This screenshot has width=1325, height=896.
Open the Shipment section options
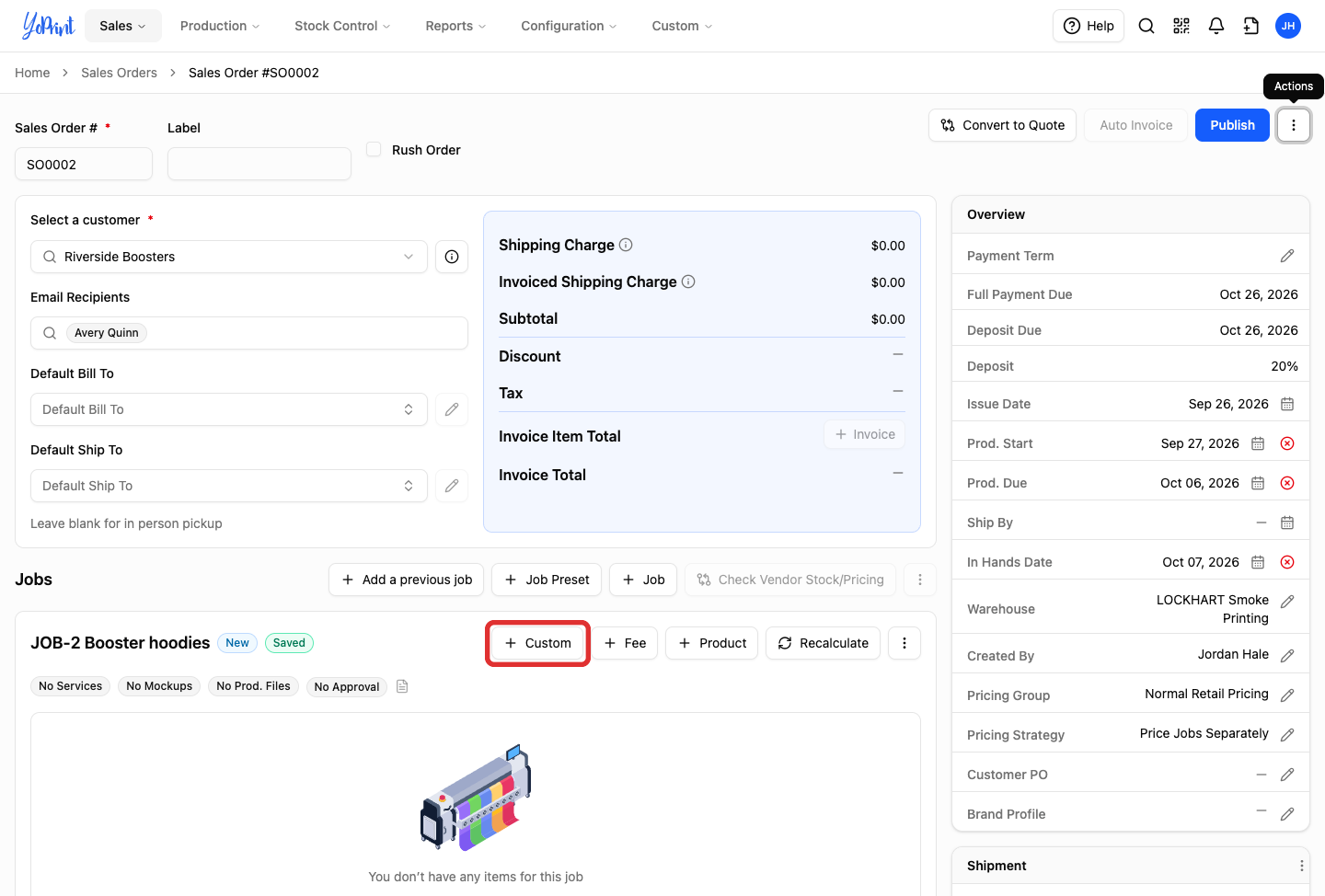point(1301,866)
